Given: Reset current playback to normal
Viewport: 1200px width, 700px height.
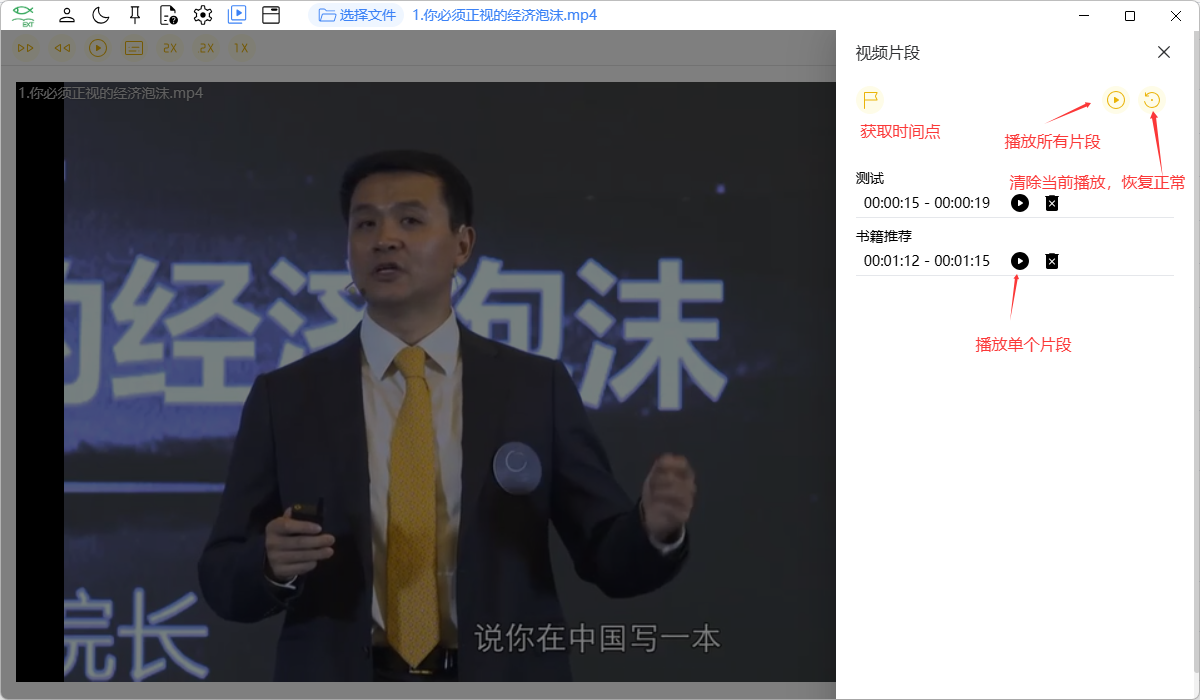Looking at the screenshot, I should pos(1152,100).
